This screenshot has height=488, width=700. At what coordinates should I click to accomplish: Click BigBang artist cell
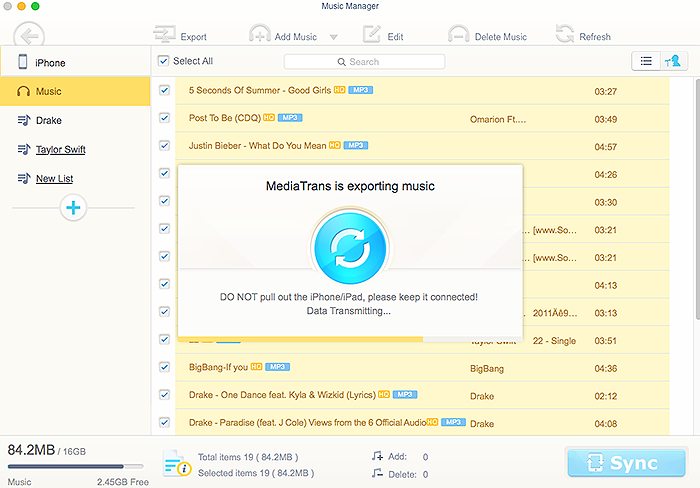[x=487, y=368]
